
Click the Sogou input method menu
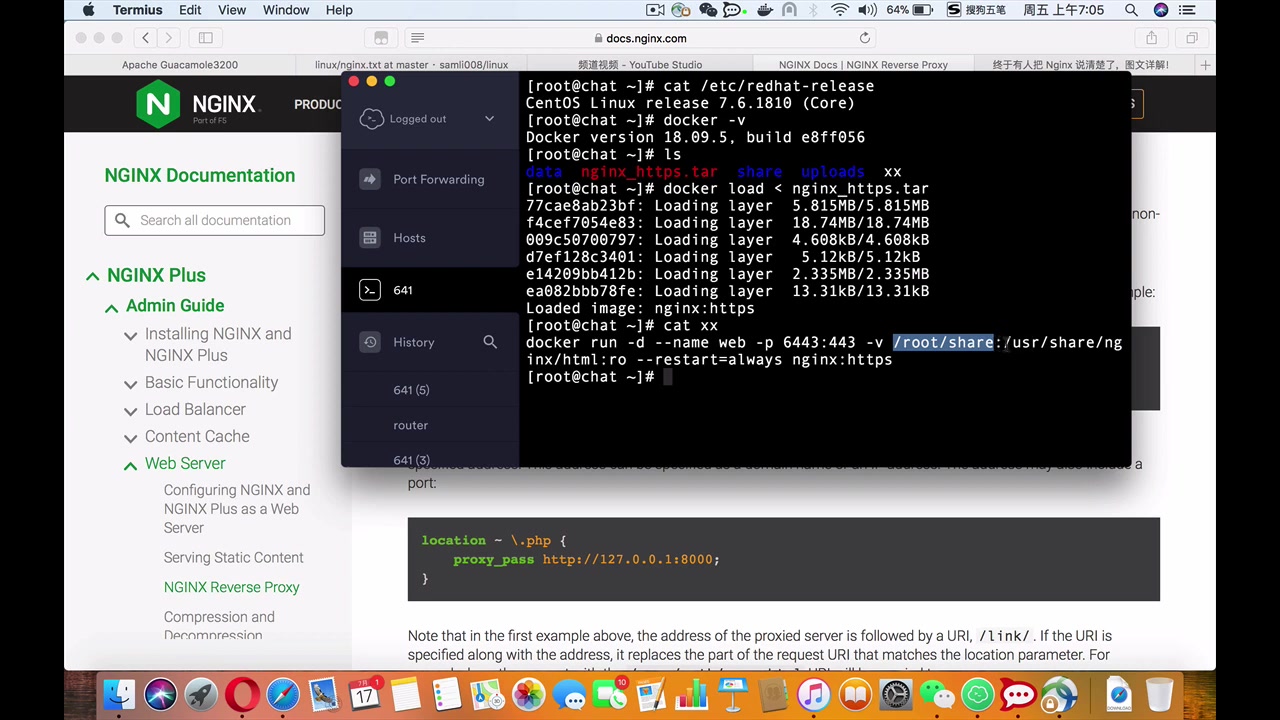(x=976, y=10)
